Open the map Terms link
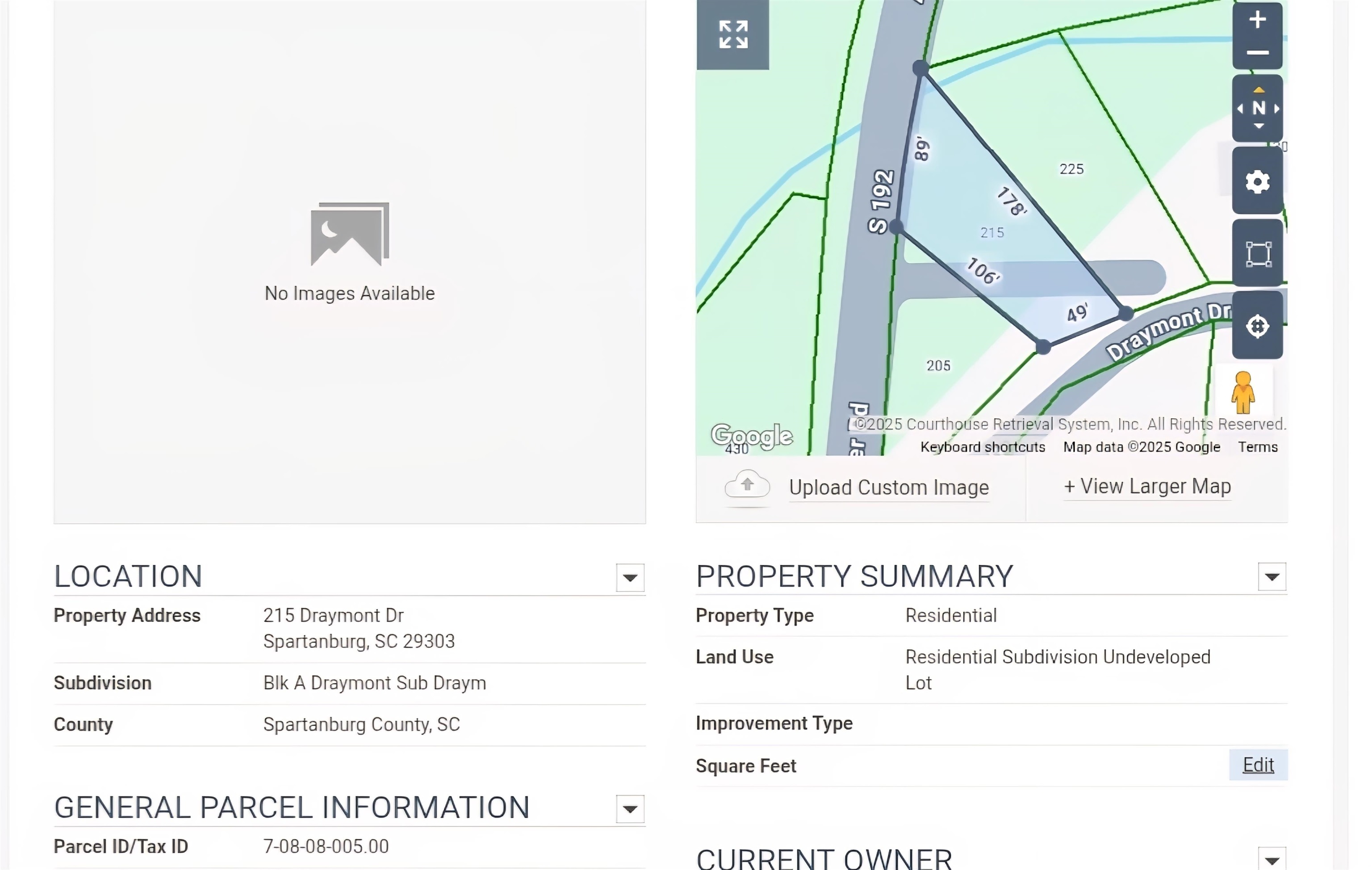Viewport: 1372px width, 870px height. (1258, 447)
